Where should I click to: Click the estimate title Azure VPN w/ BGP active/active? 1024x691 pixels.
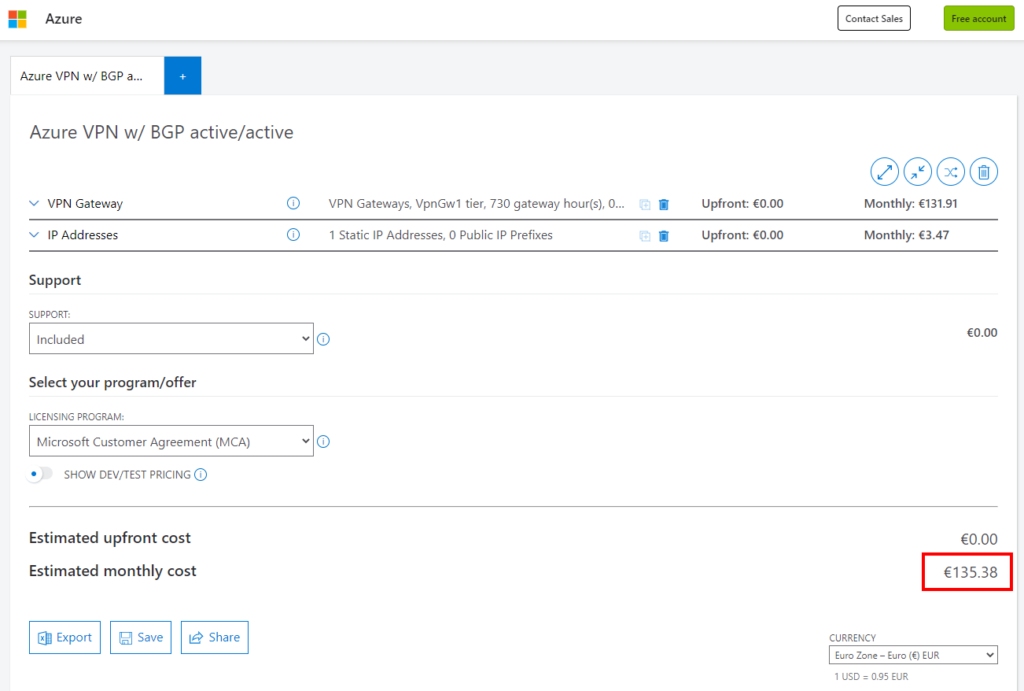click(x=161, y=132)
